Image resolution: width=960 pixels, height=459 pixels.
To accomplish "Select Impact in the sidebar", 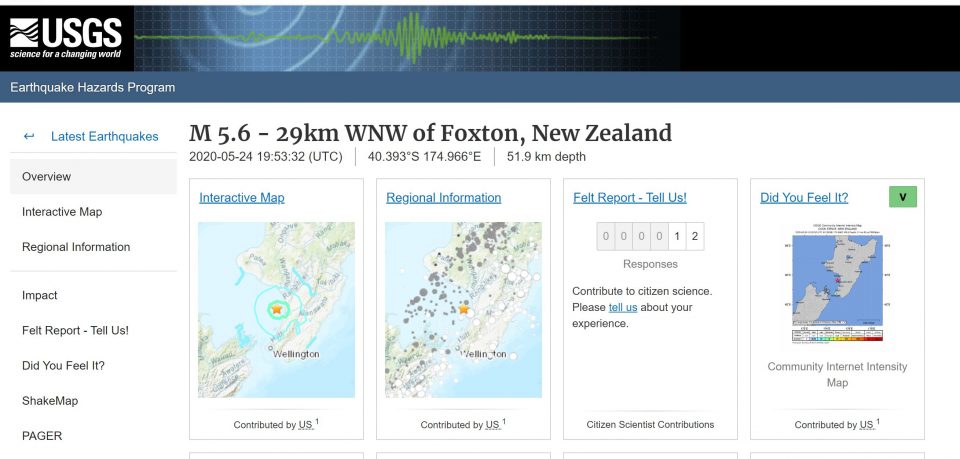I will [40, 295].
